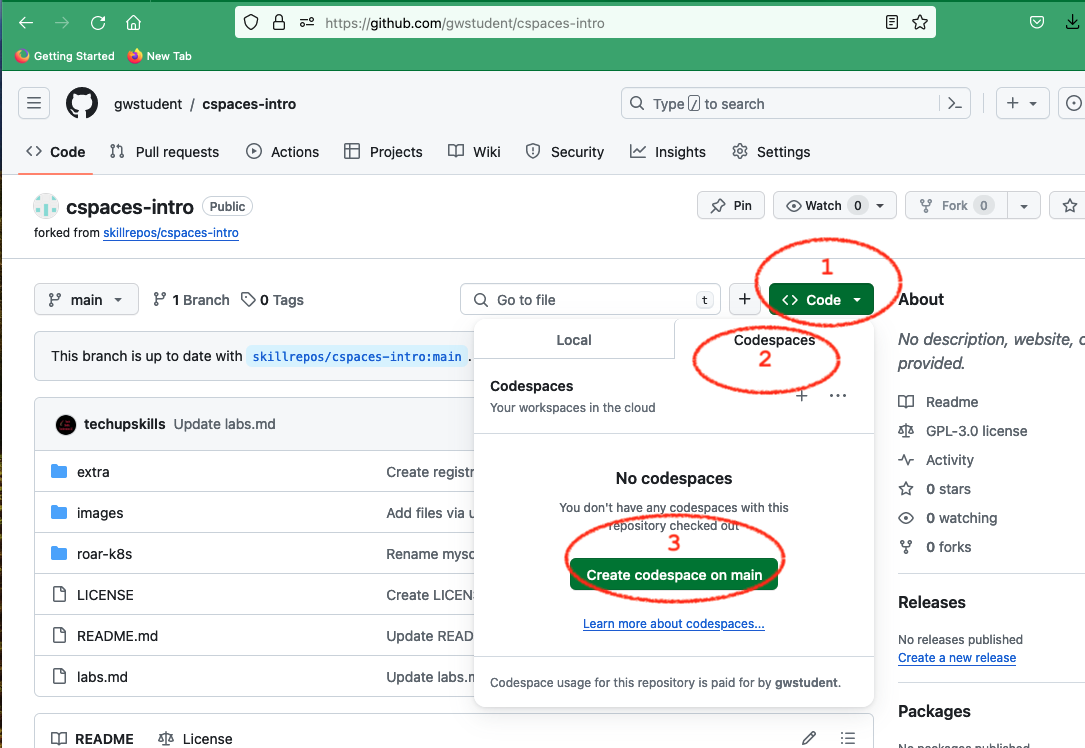
Task: Switch to Local tab in Code popup
Action: pyautogui.click(x=574, y=340)
